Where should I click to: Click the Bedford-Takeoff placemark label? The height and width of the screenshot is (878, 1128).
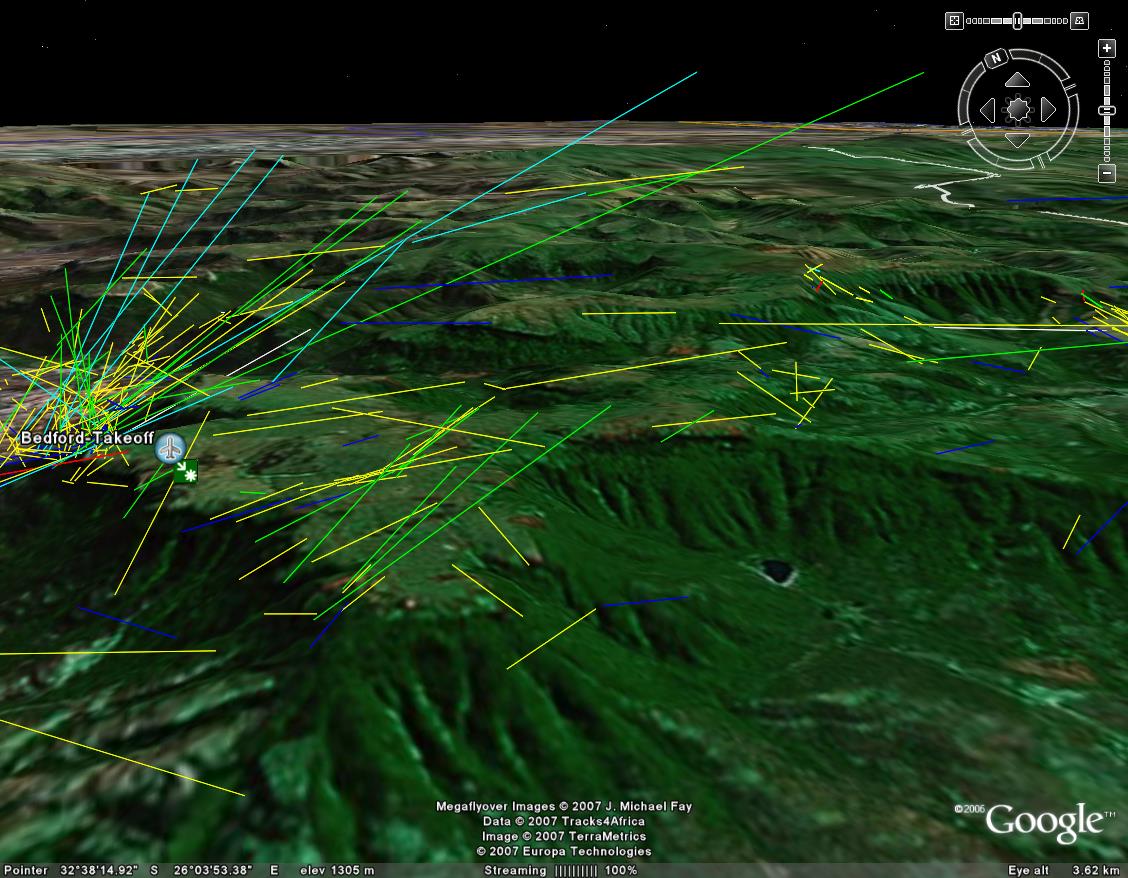tap(87, 438)
